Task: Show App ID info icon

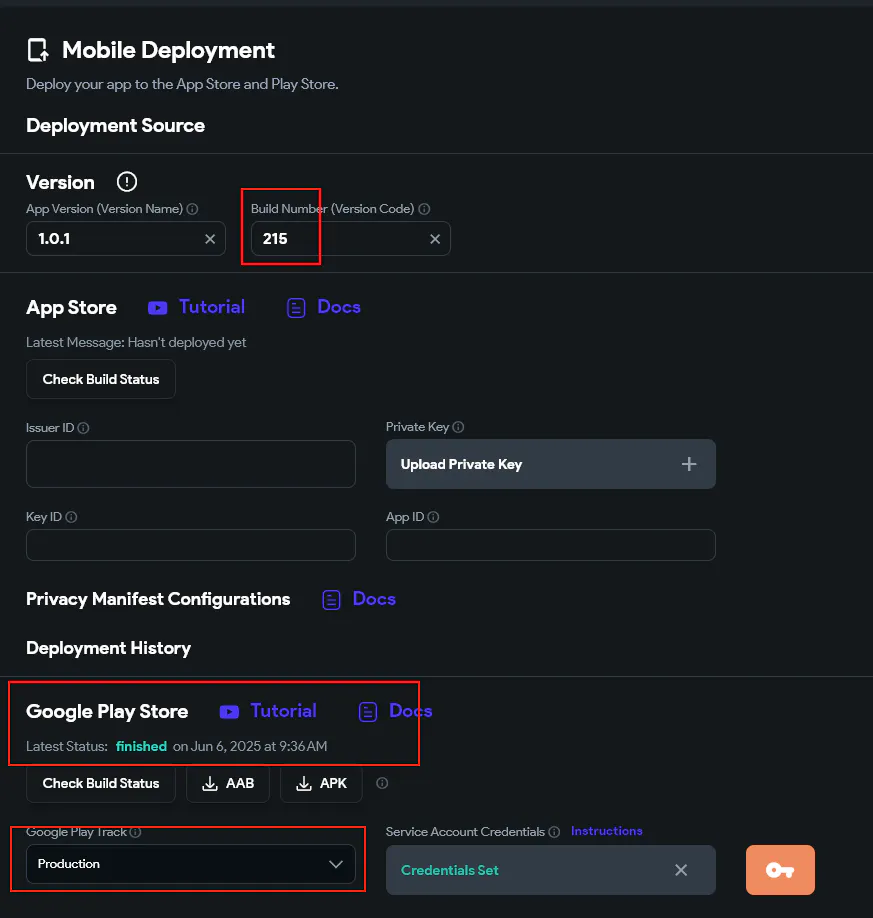Action: pos(433,517)
